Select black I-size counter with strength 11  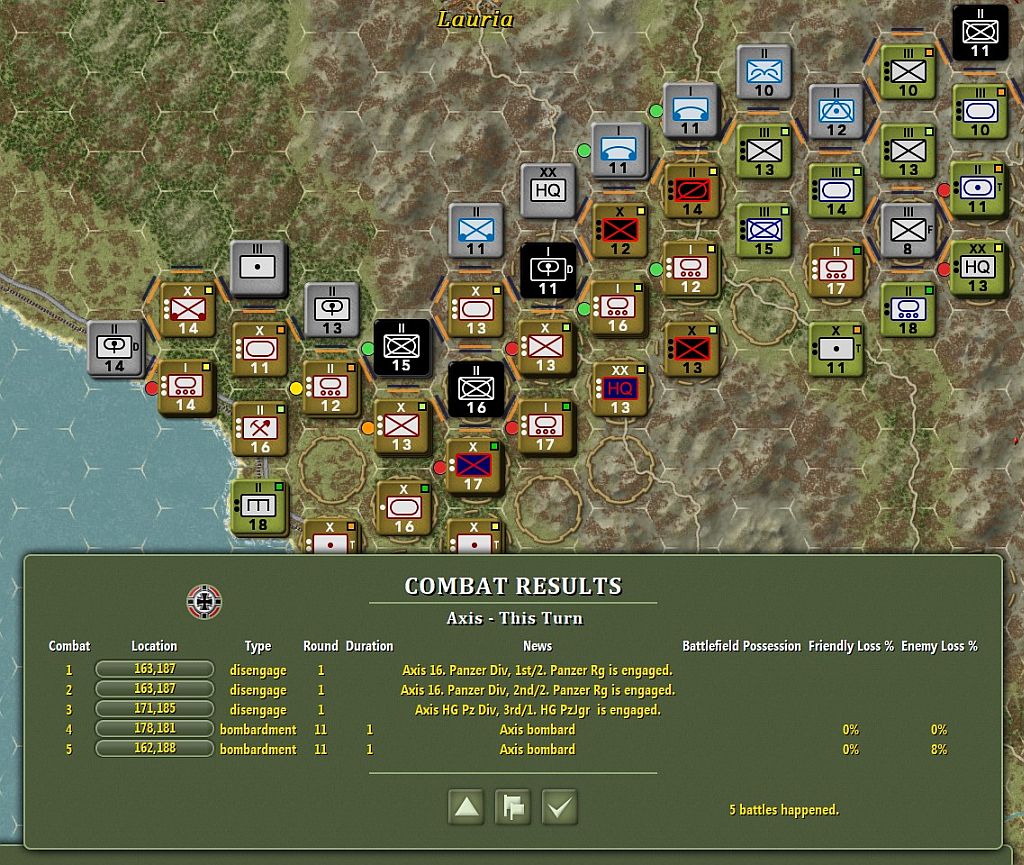(x=548, y=270)
